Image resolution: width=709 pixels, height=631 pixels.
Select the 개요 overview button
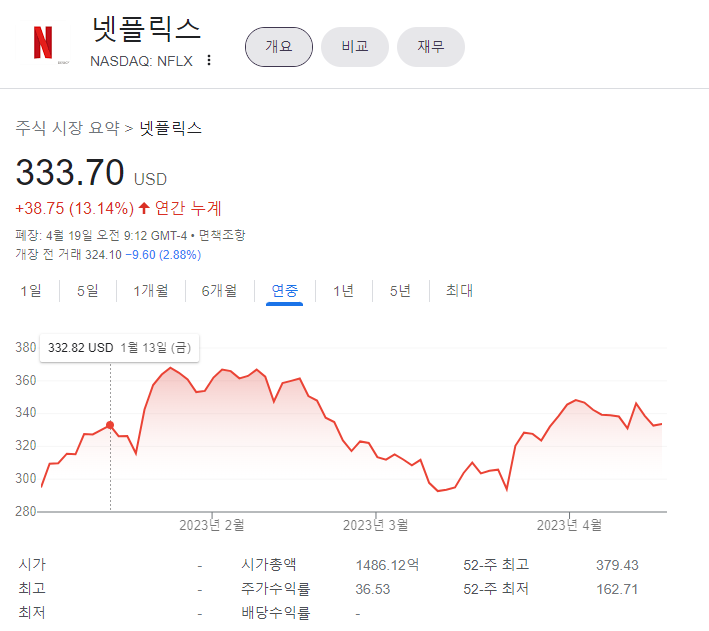pos(279,47)
